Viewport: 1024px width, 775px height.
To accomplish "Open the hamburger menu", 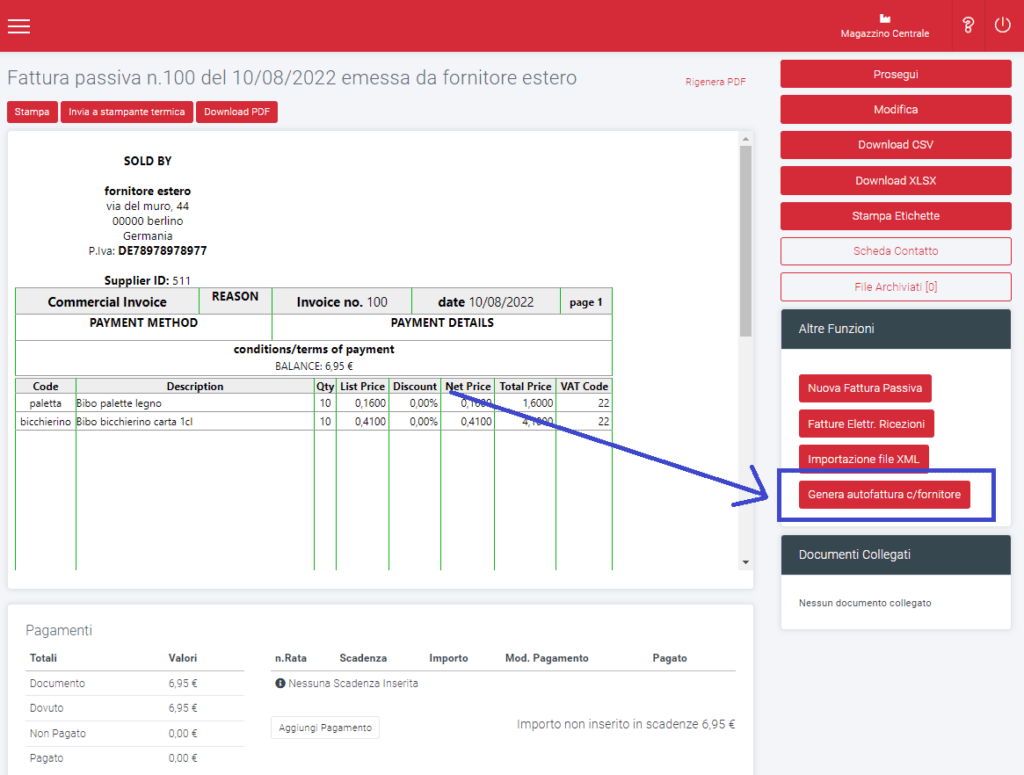I will 19,26.
